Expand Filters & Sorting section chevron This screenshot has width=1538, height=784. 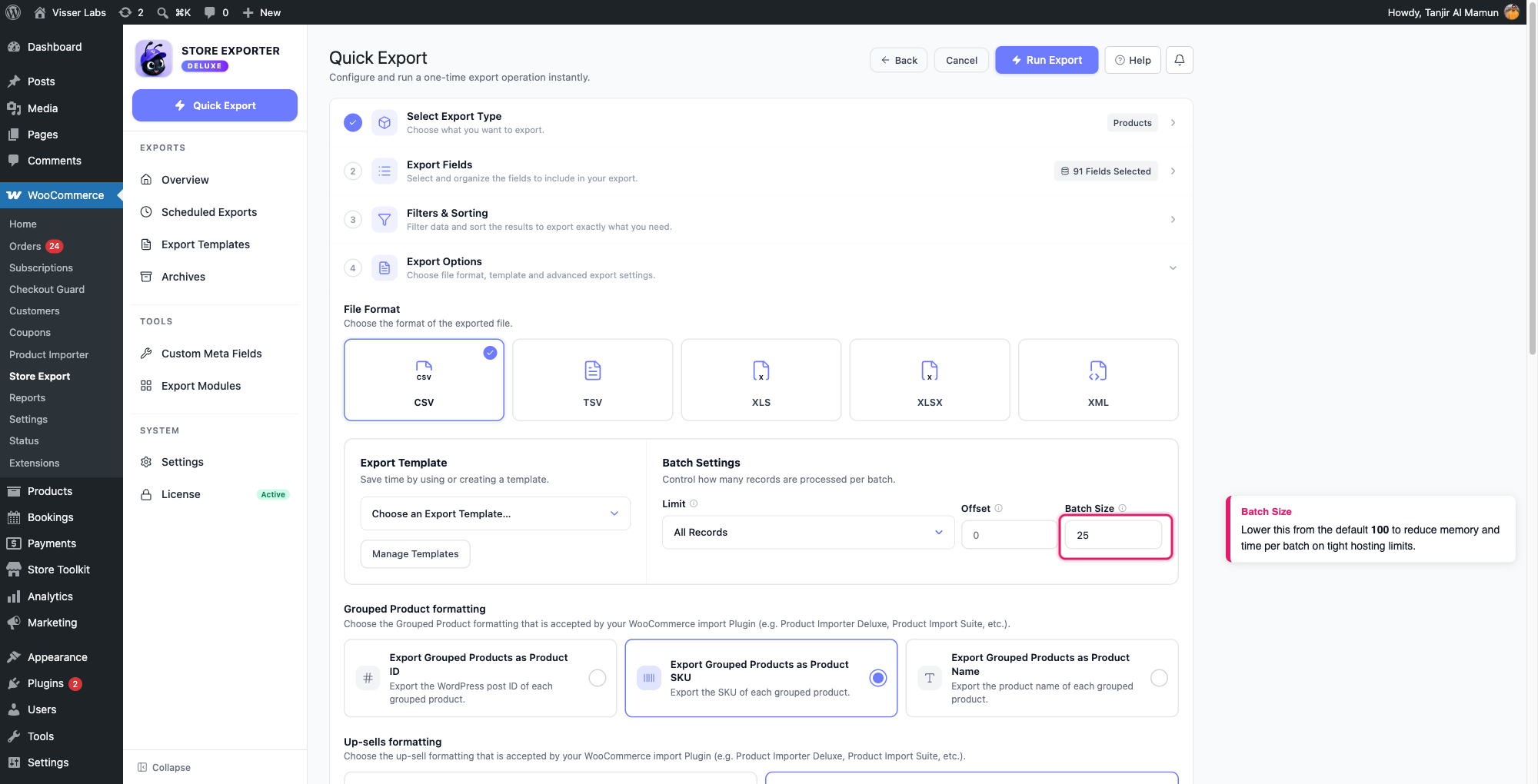click(1173, 219)
